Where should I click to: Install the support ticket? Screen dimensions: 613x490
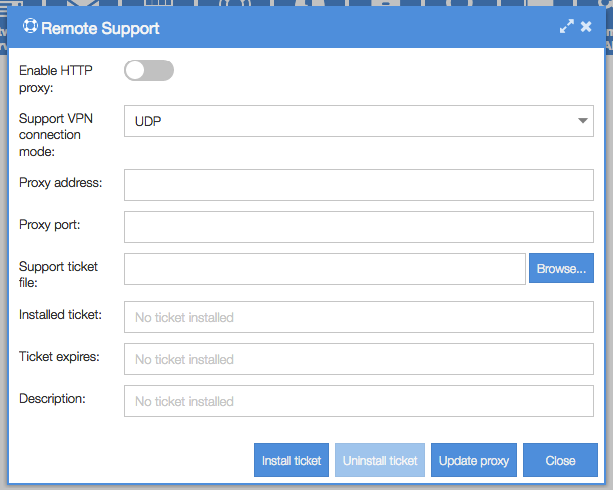click(291, 460)
